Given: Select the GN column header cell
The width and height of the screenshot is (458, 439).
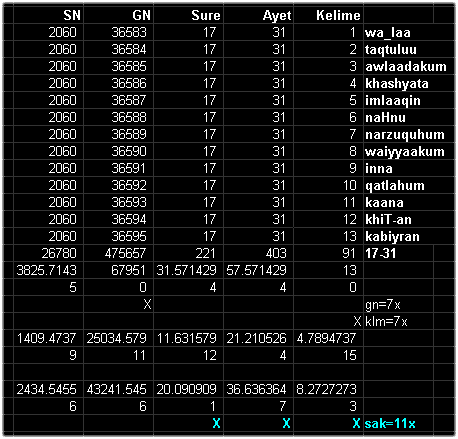Looking at the screenshot, I should coord(119,15).
